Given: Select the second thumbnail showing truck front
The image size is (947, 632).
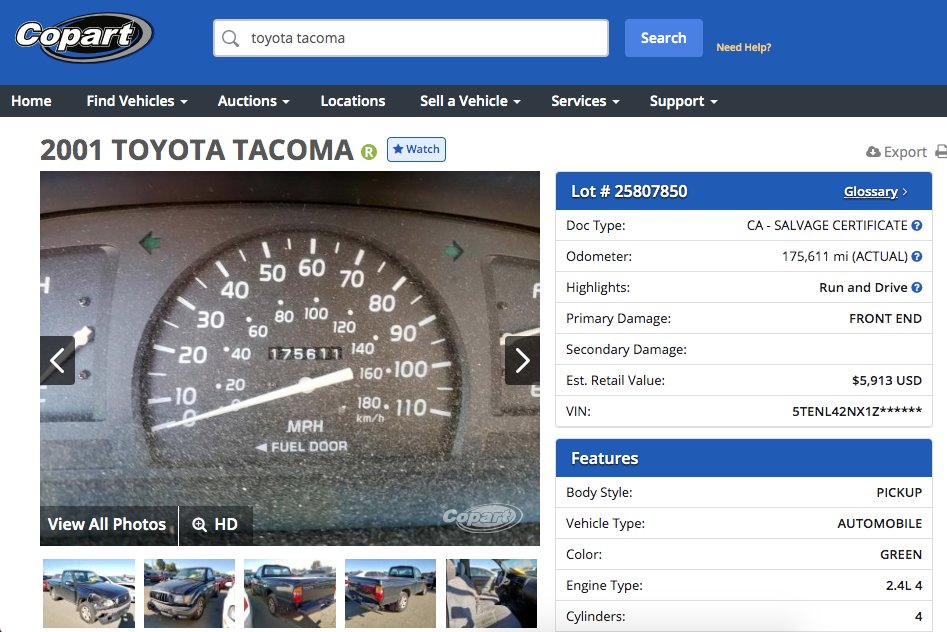Looking at the screenshot, I should 189,593.
